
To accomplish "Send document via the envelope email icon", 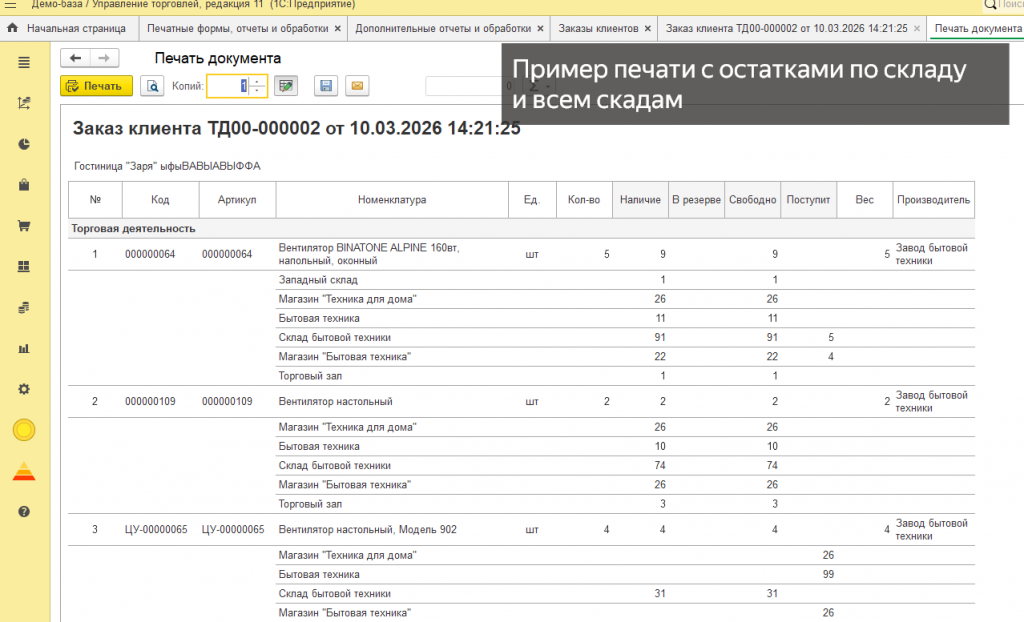I will pyautogui.click(x=356, y=86).
